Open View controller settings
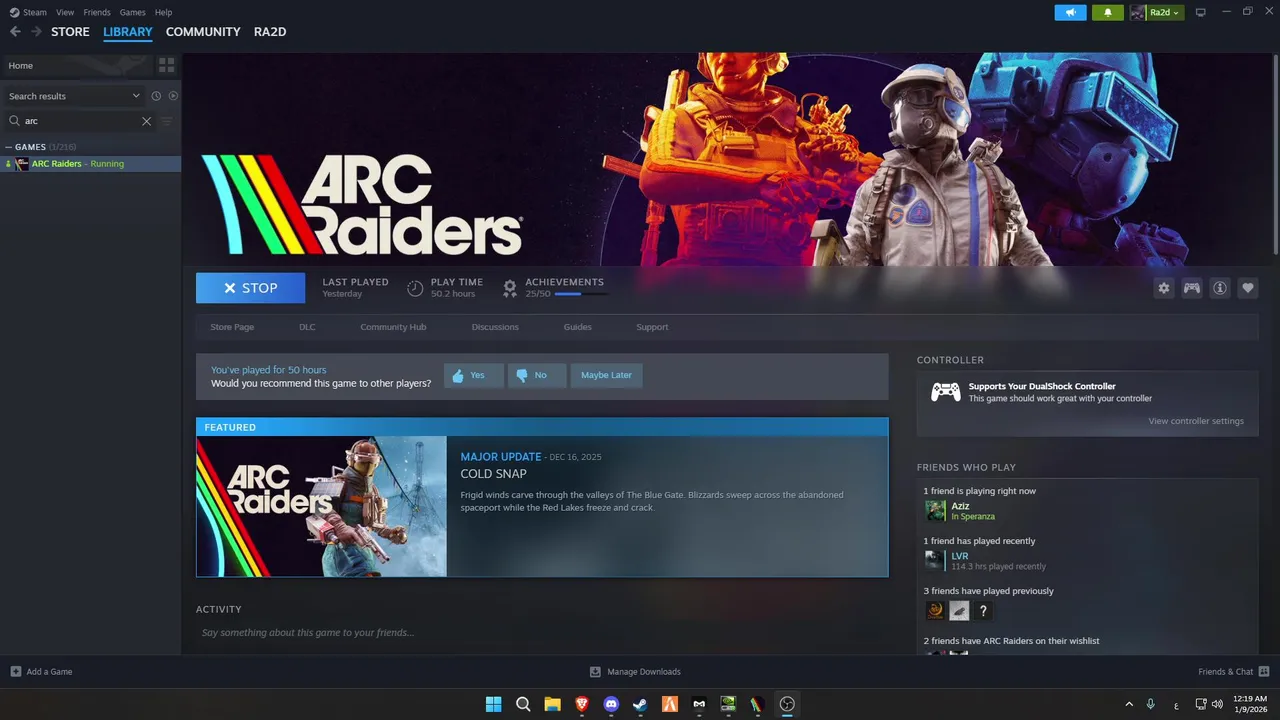The image size is (1280, 720). click(1196, 421)
